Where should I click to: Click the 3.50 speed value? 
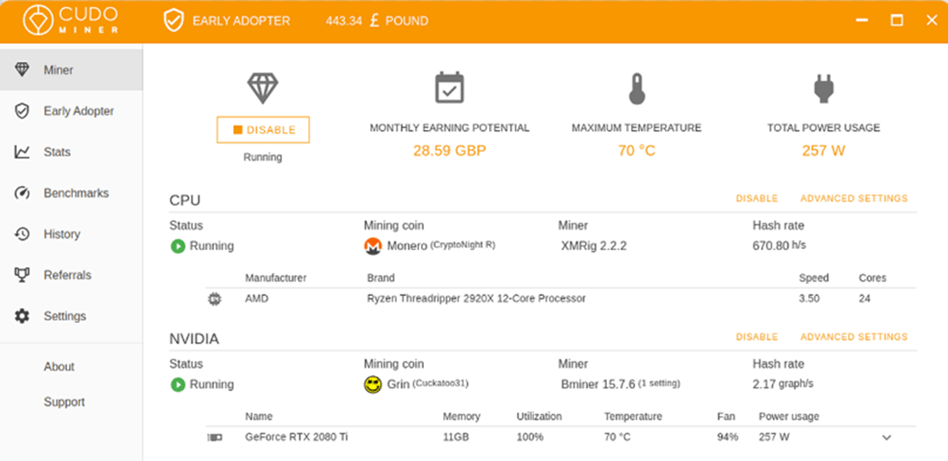[x=809, y=298]
